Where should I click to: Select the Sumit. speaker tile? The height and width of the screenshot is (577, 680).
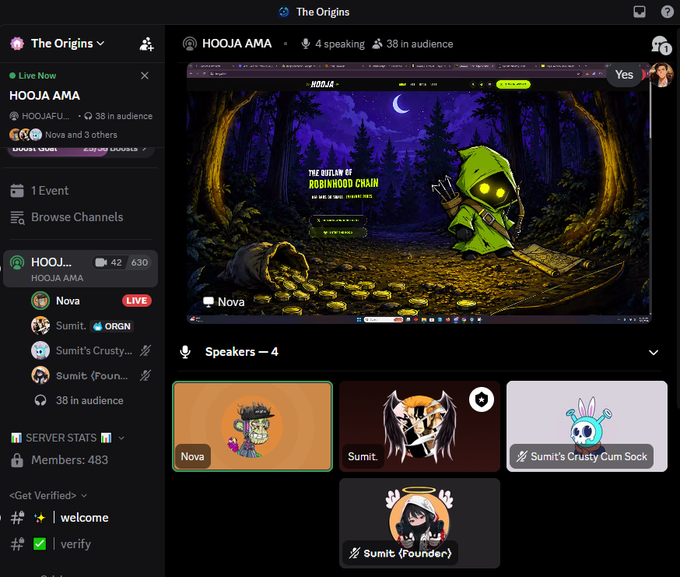(x=419, y=426)
